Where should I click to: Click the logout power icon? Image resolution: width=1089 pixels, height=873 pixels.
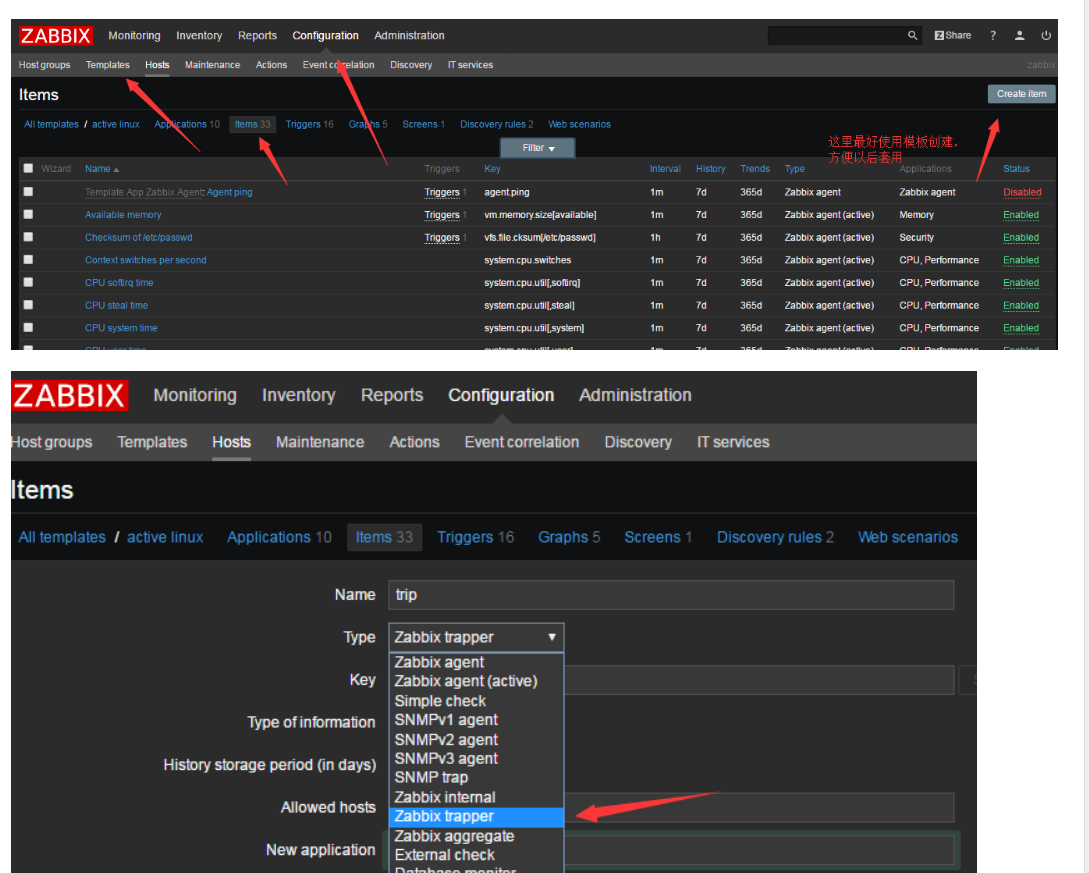point(1046,35)
